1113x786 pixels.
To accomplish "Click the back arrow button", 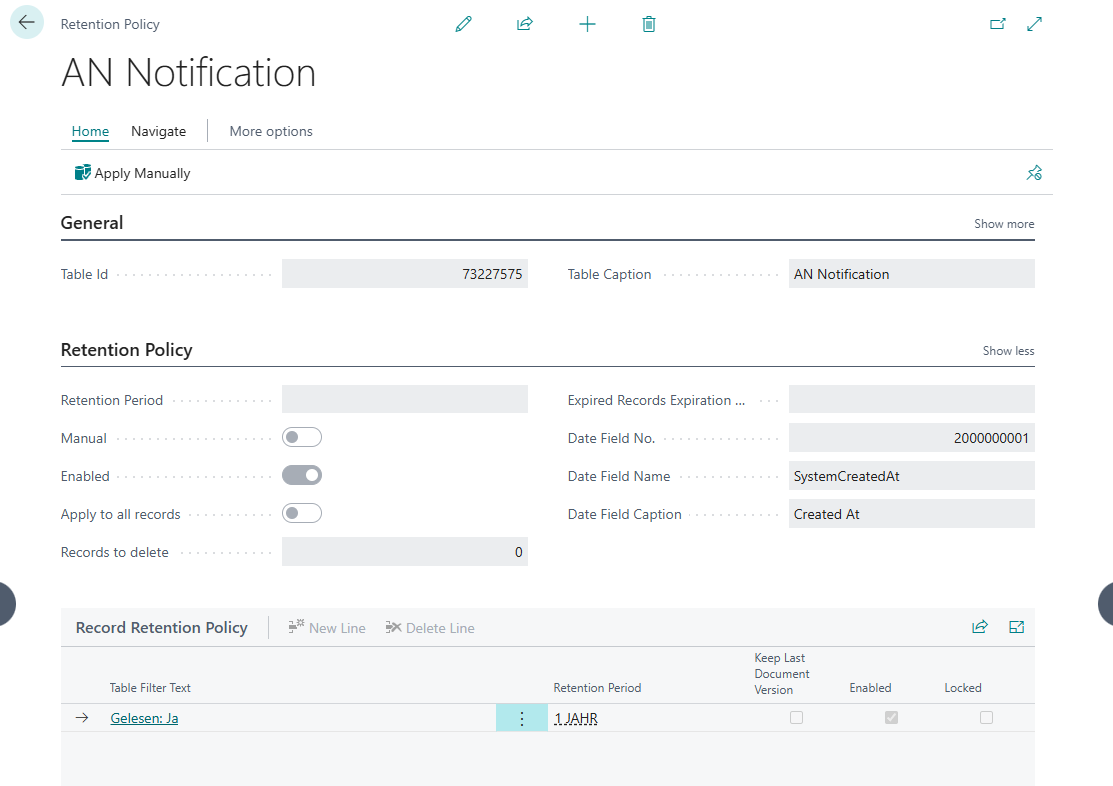I will (x=27, y=22).
